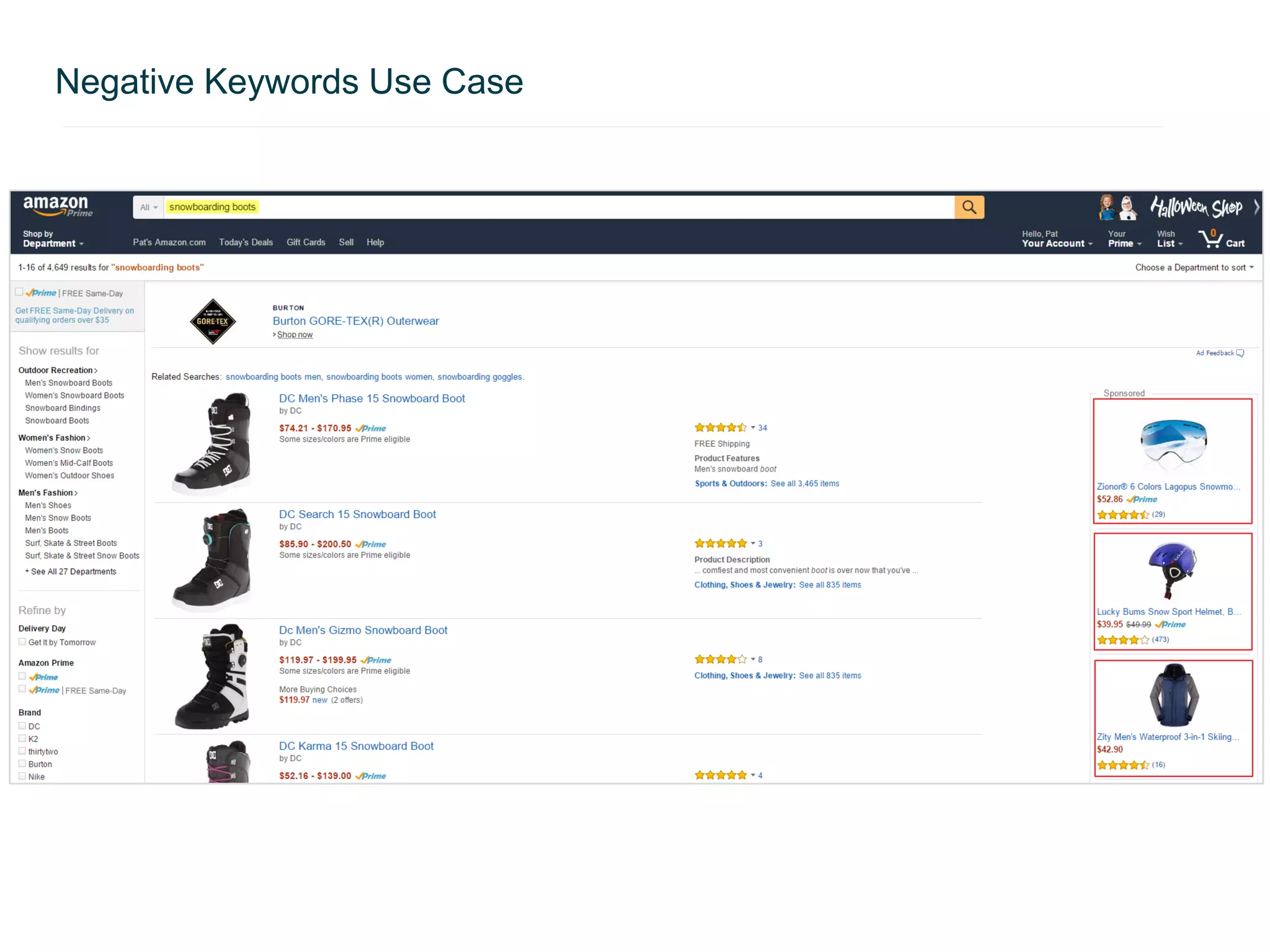
Task: Open Your Account dropdown
Action: coord(1057,239)
